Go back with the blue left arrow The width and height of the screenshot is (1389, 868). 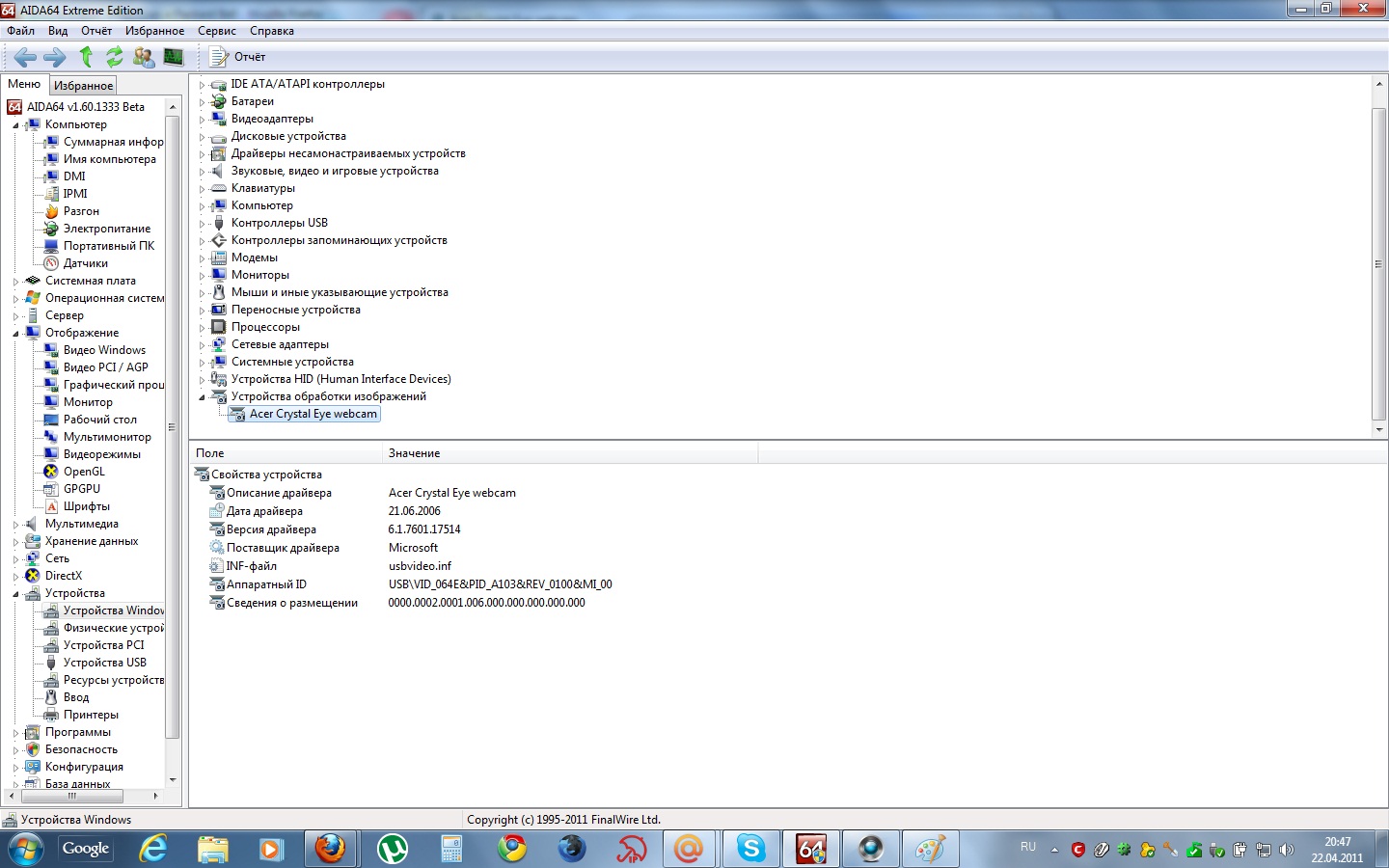pyautogui.click(x=25, y=57)
